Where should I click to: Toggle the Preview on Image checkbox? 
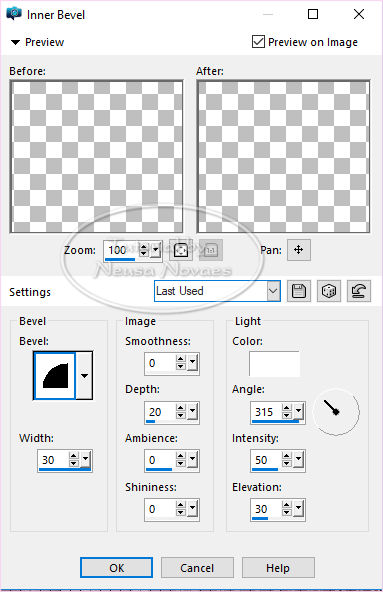tap(258, 42)
